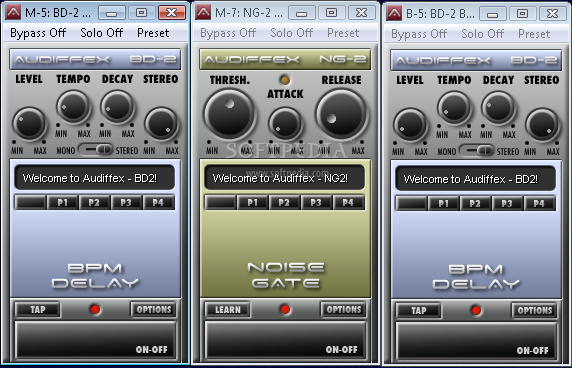
Task: Select preset P1 in M-5 BD-2 window
Action: (x=62, y=202)
